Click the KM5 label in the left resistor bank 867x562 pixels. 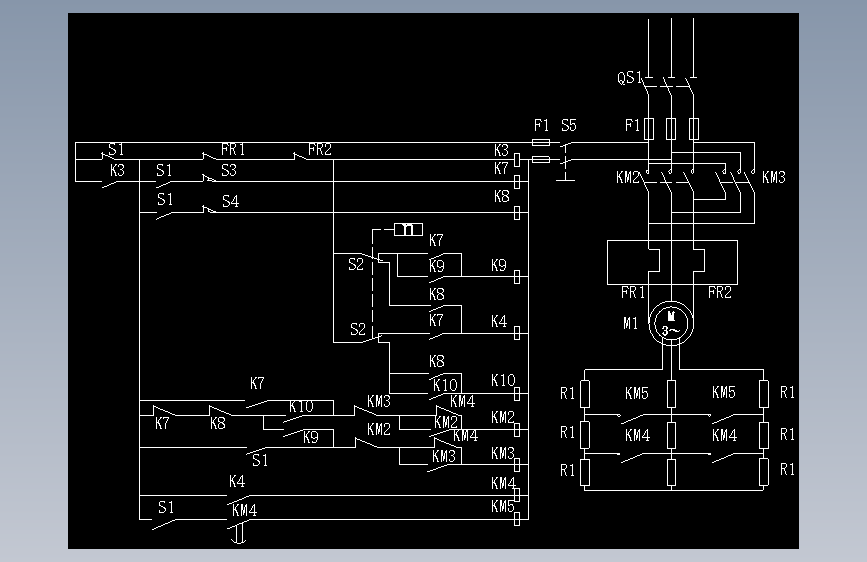click(636, 393)
